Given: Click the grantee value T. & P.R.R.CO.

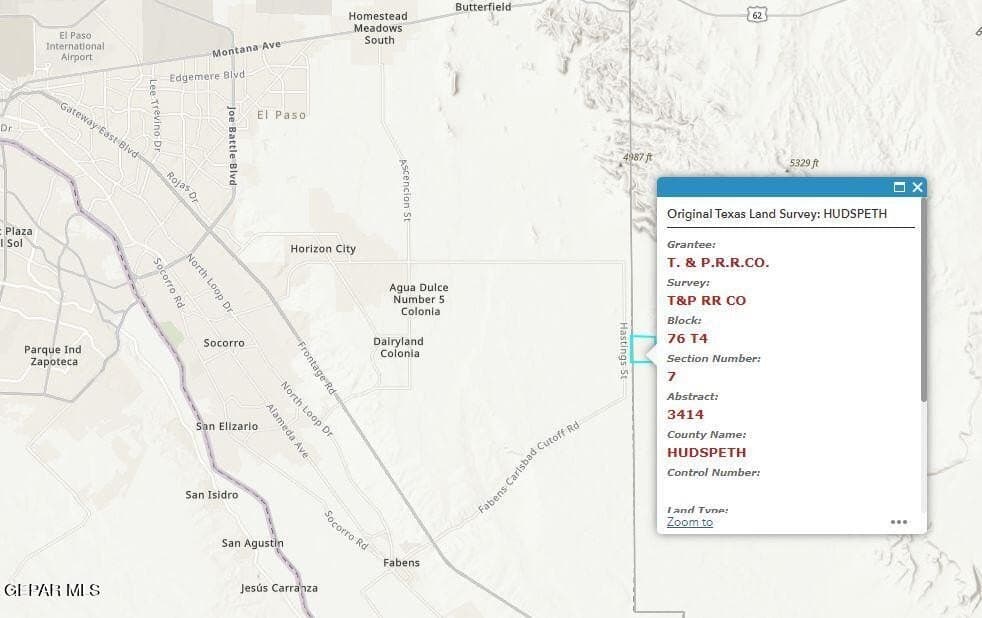Looking at the screenshot, I should pos(718,262).
